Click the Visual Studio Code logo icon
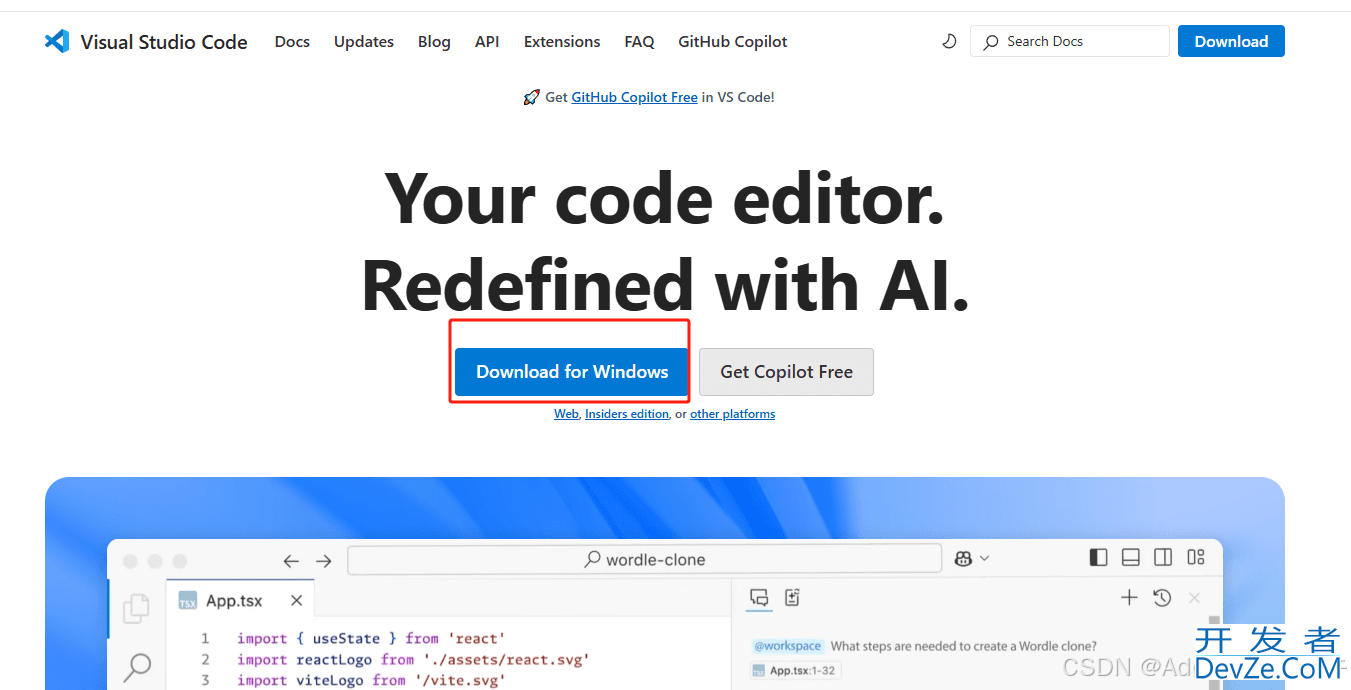Screen dimensions: 1351x690 pos(57,41)
